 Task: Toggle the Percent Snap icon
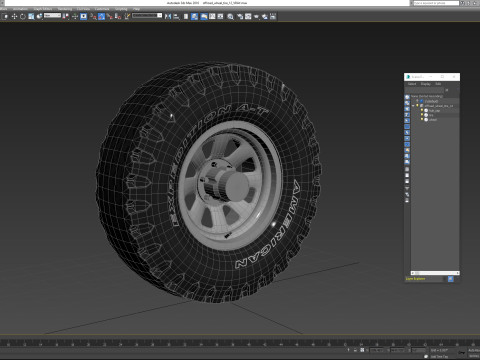click(110, 16)
